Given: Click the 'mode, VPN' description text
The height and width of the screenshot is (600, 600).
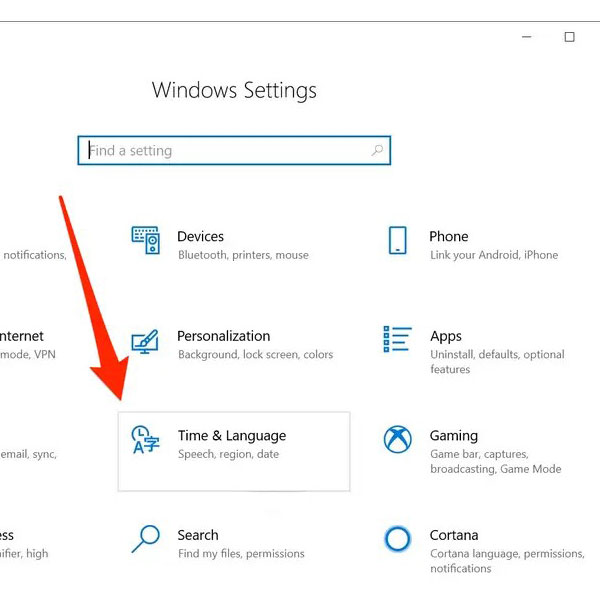Looking at the screenshot, I should click(28, 354).
